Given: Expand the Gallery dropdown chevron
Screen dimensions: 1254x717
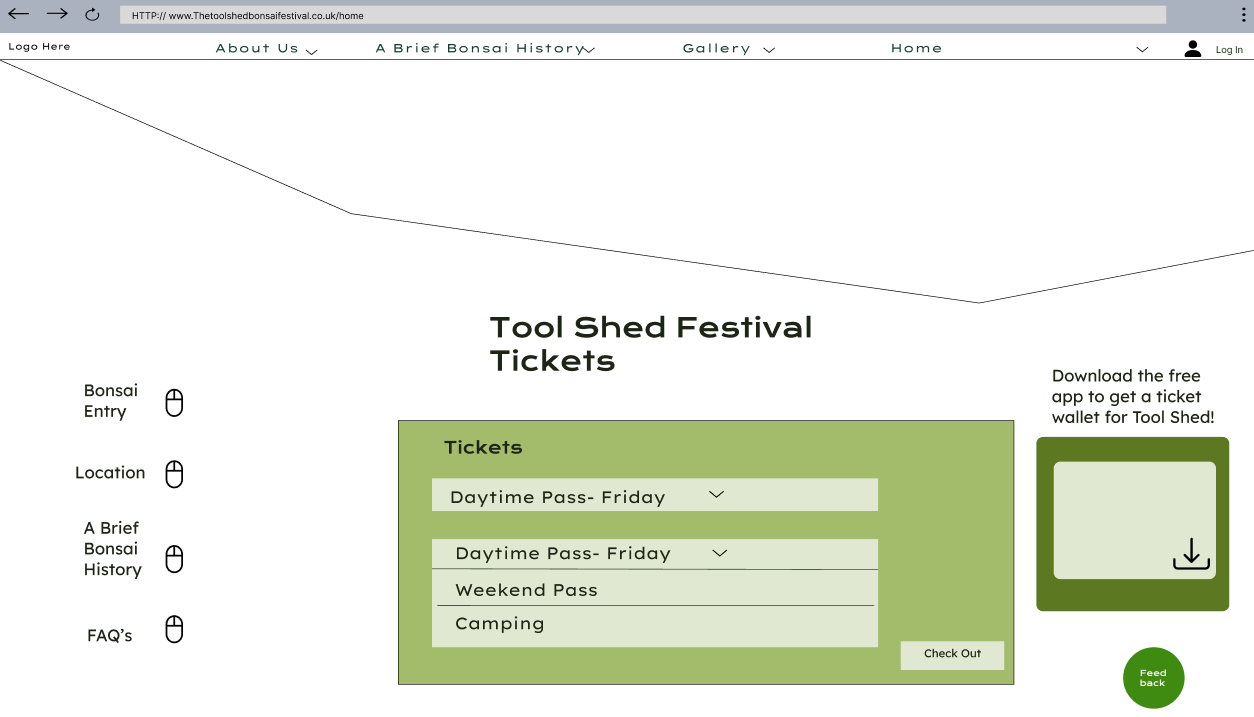Looking at the screenshot, I should (768, 50).
